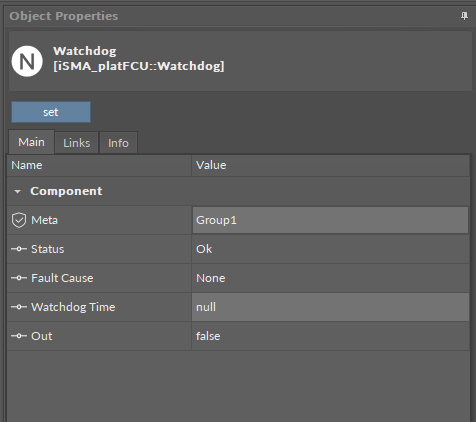Screen dimensions: 476x422
Task: Click the shield icon beside Meta
Action: 19,220
